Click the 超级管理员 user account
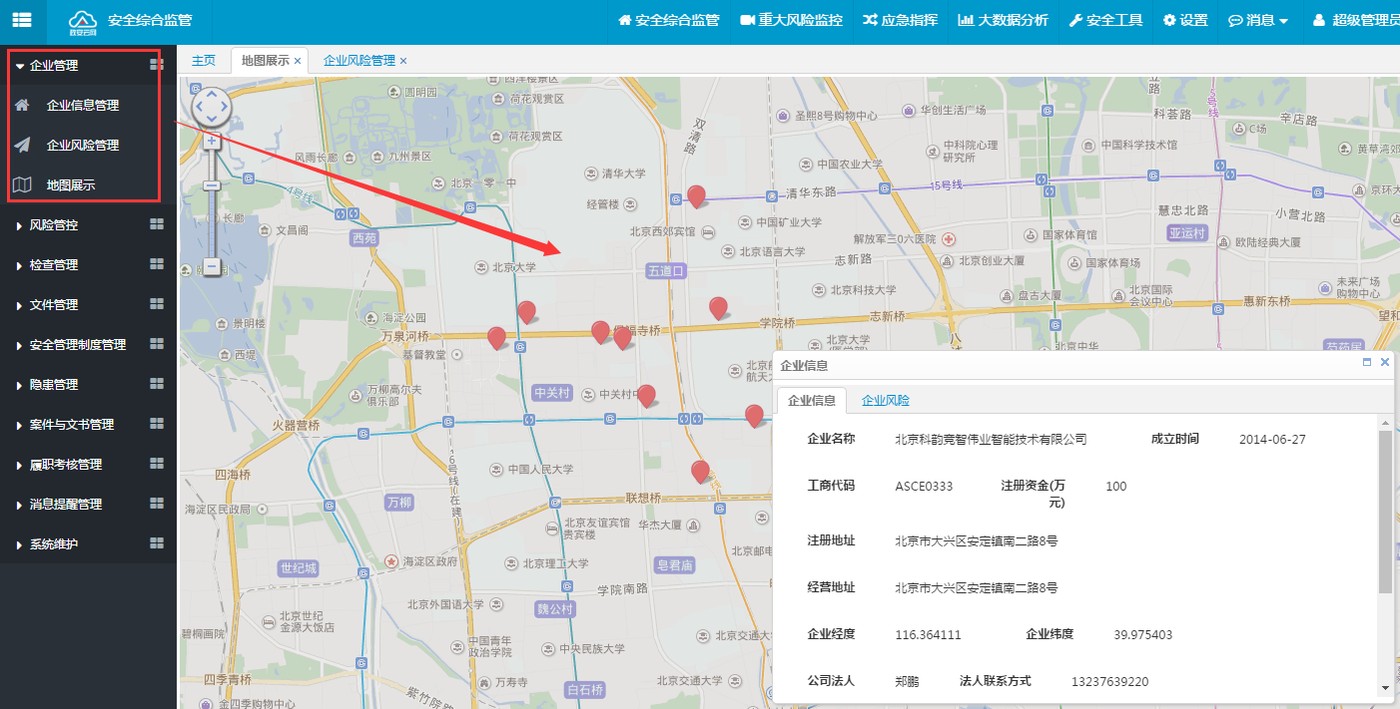The width and height of the screenshot is (1400, 709). coord(1355,20)
